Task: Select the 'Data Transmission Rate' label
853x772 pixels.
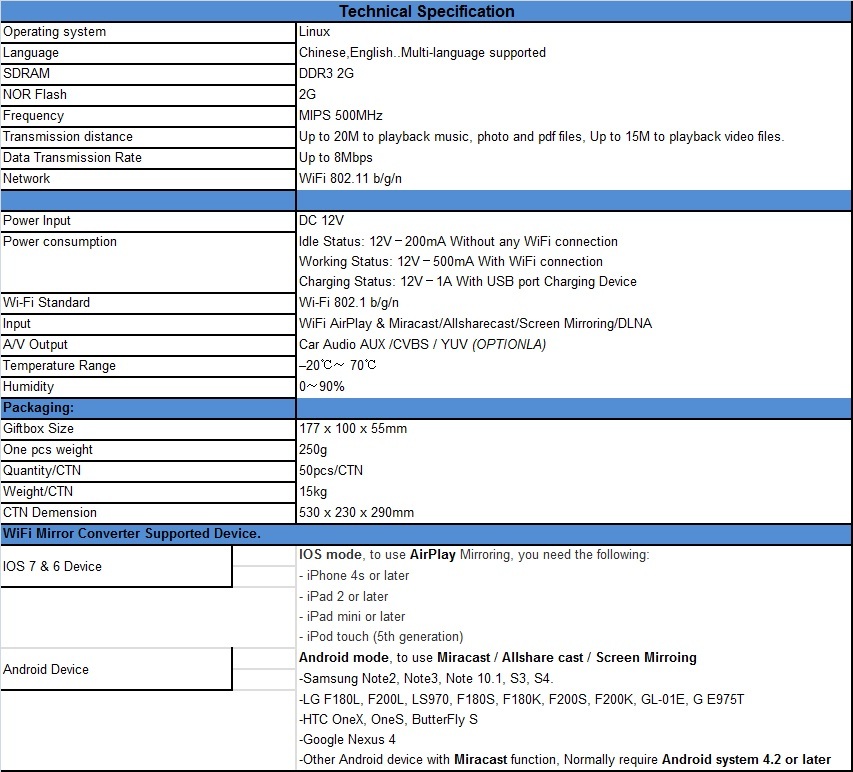Action: [72, 158]
